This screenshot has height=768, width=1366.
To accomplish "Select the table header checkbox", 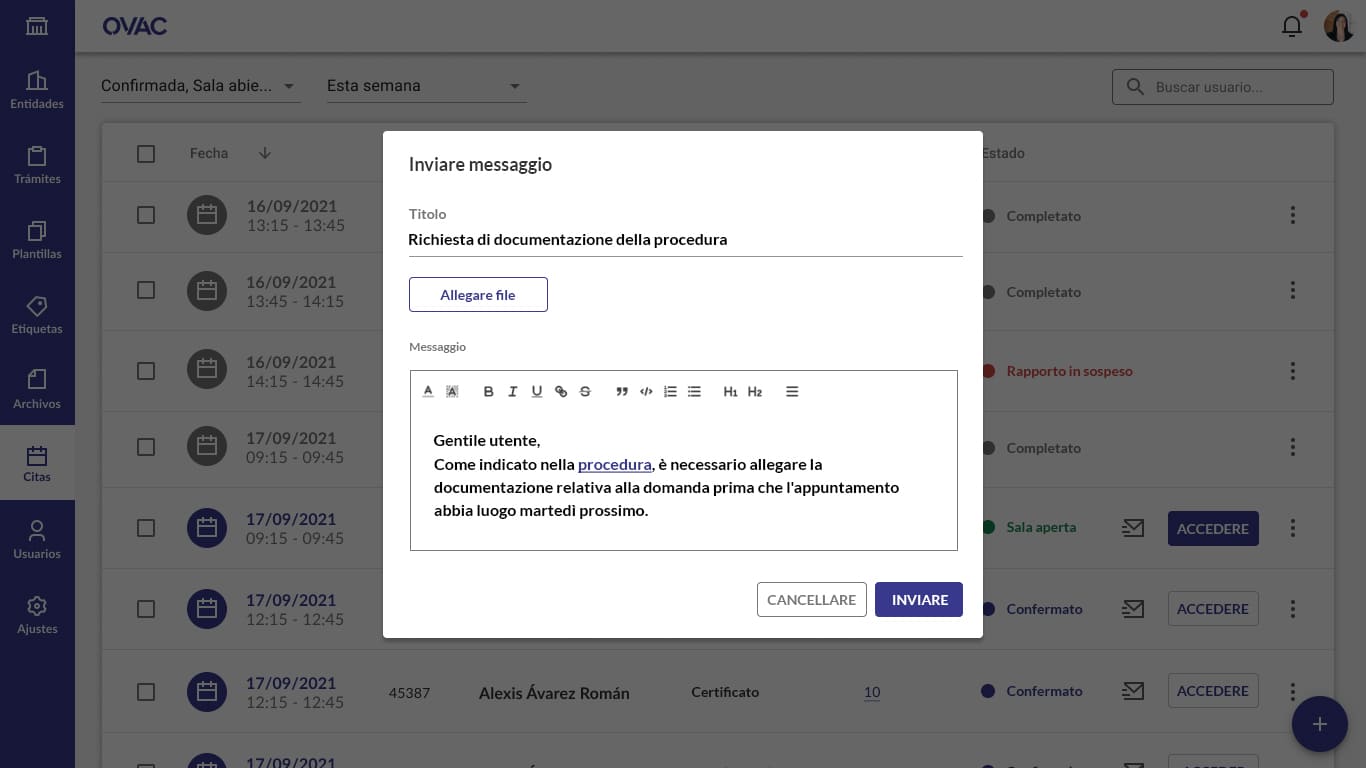I will click(146, 153).
